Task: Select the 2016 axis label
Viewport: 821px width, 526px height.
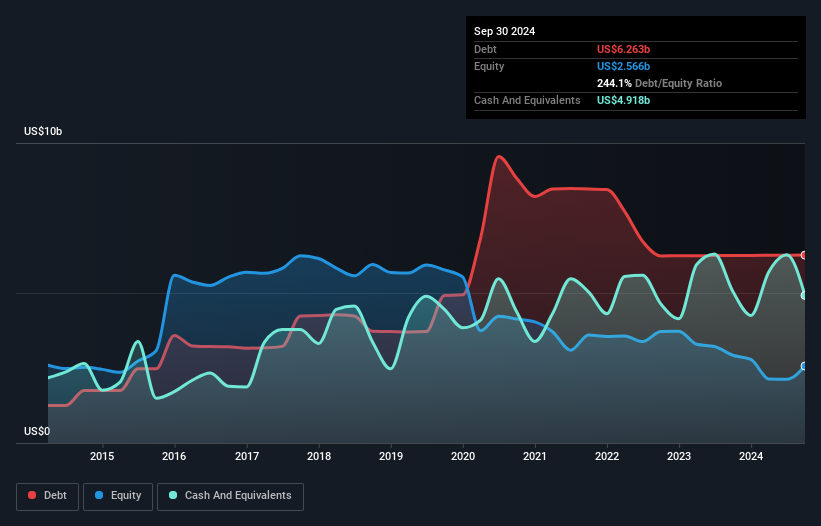Action: (174, 456)
